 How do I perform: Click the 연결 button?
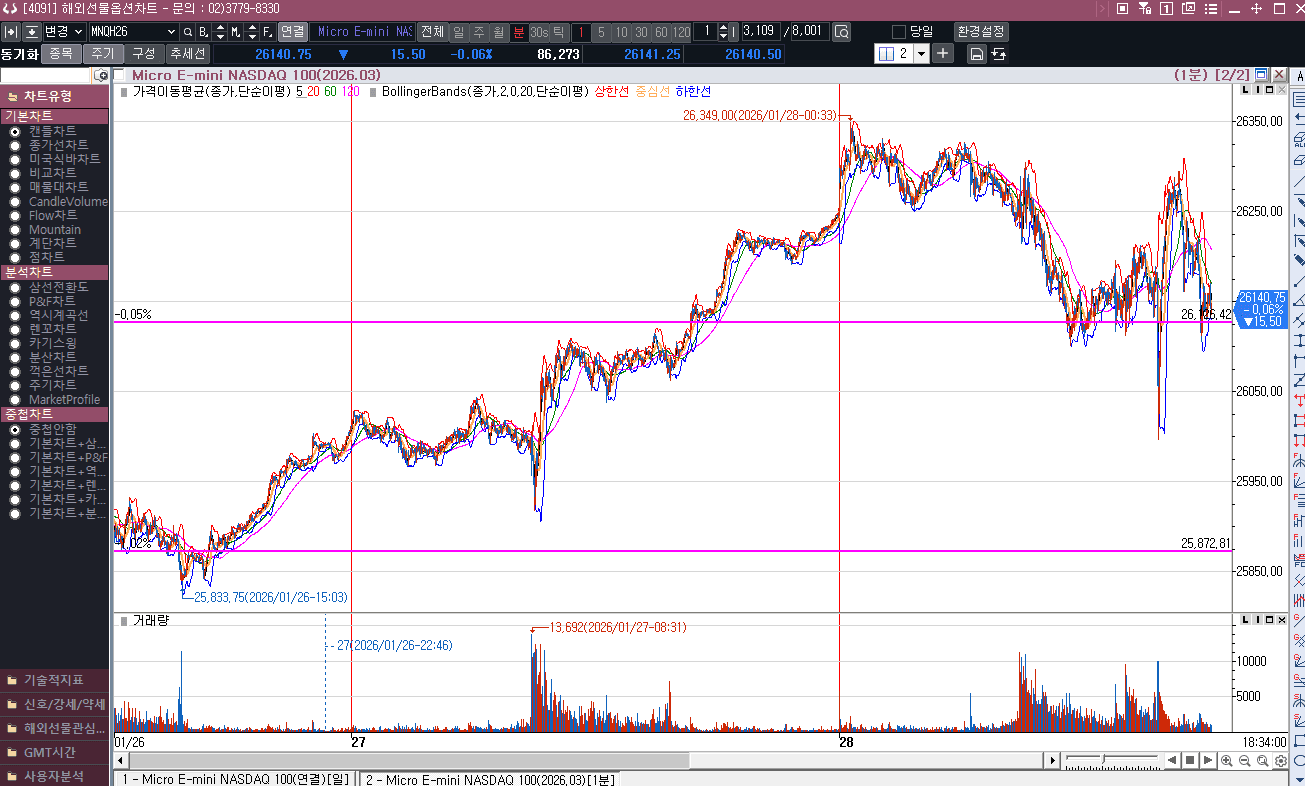(x=292, y=32)
